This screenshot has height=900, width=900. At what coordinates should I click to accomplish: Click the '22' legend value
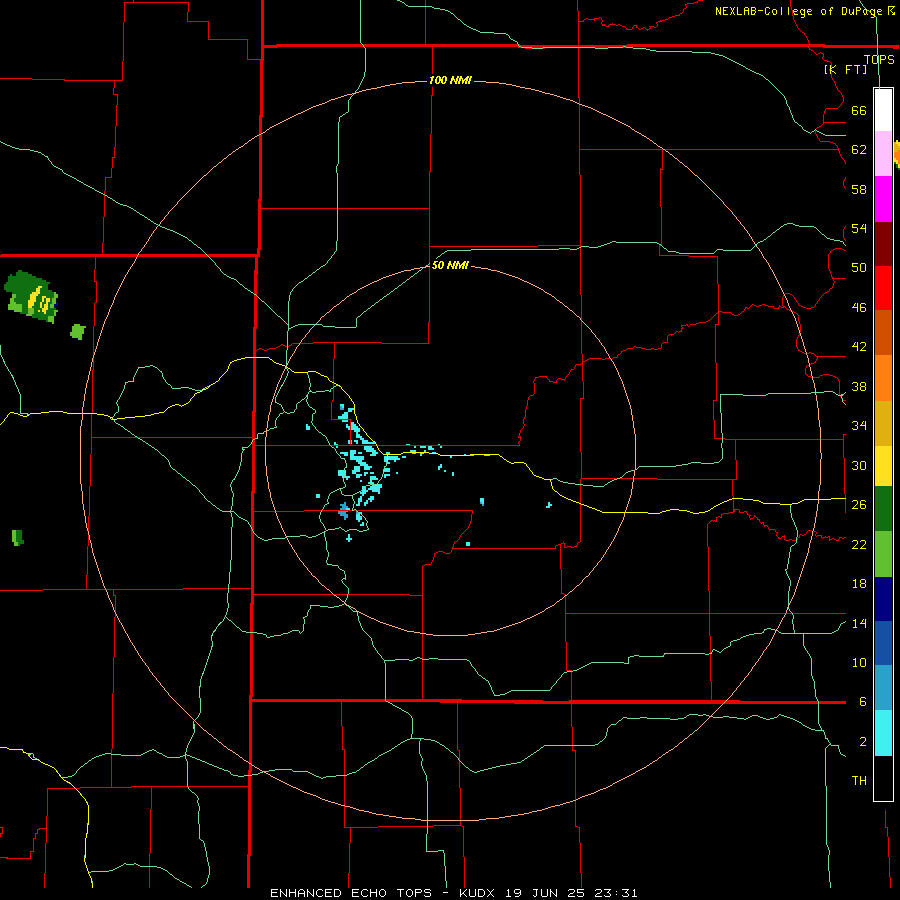pos(859,544)
